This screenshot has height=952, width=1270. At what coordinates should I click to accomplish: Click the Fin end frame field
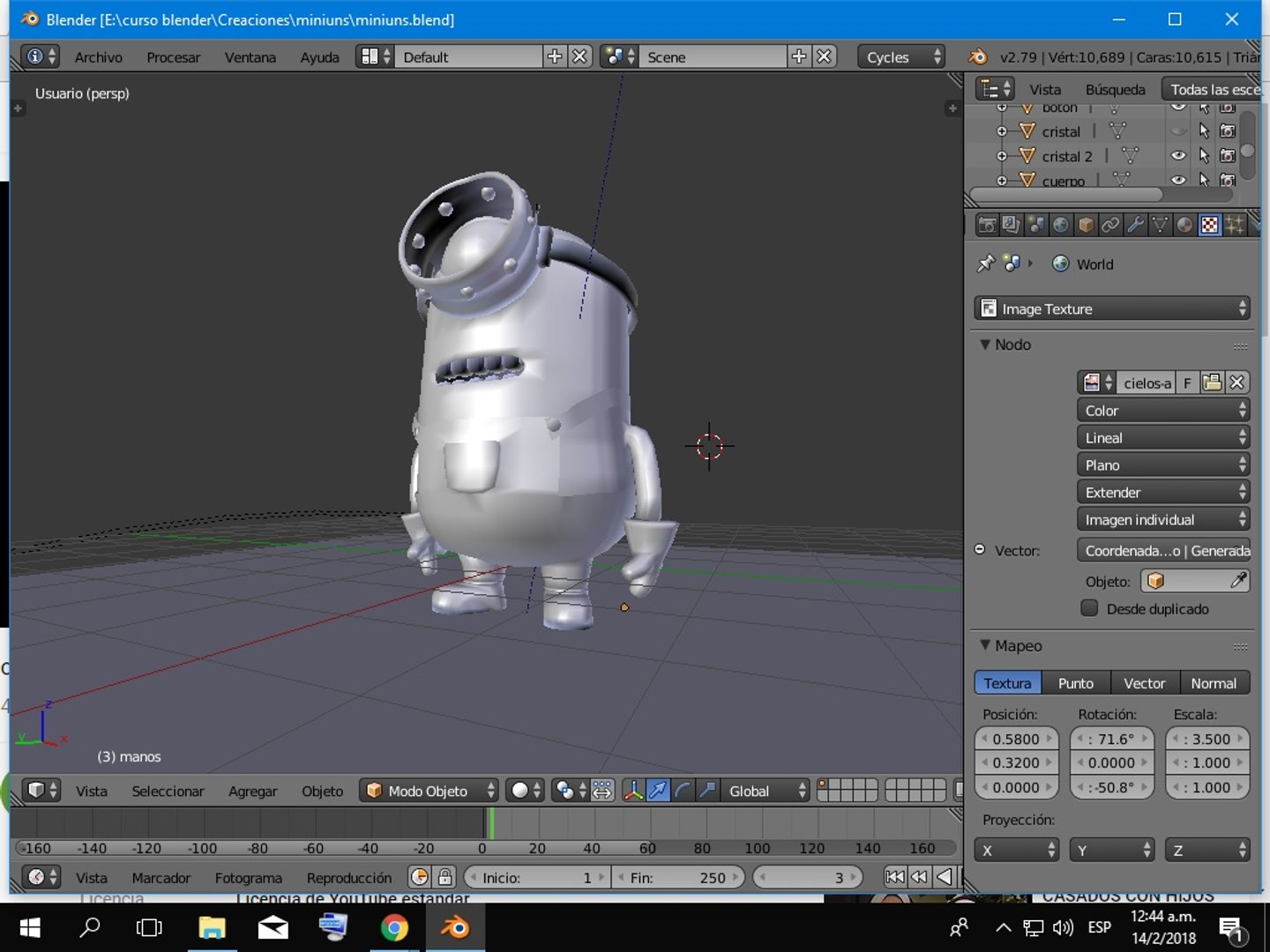click(678, 877)
